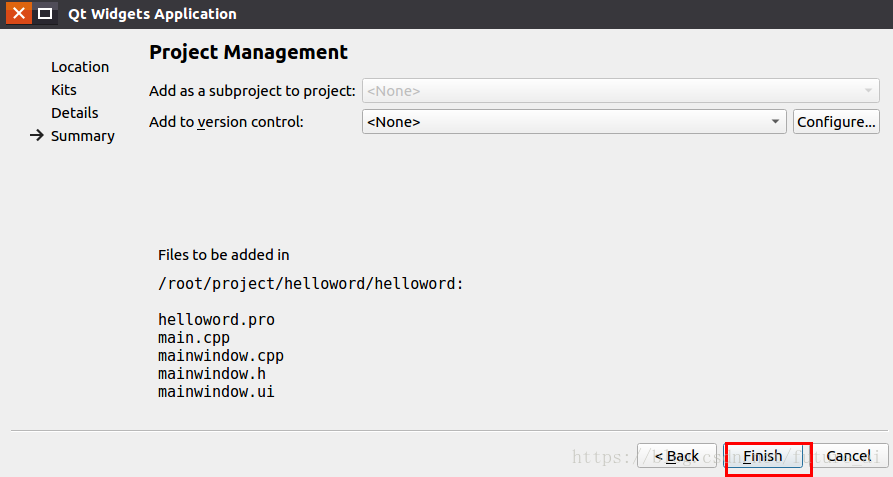
Task: Select the Summary step in the wizard sidebar
Action: [83, 136]
